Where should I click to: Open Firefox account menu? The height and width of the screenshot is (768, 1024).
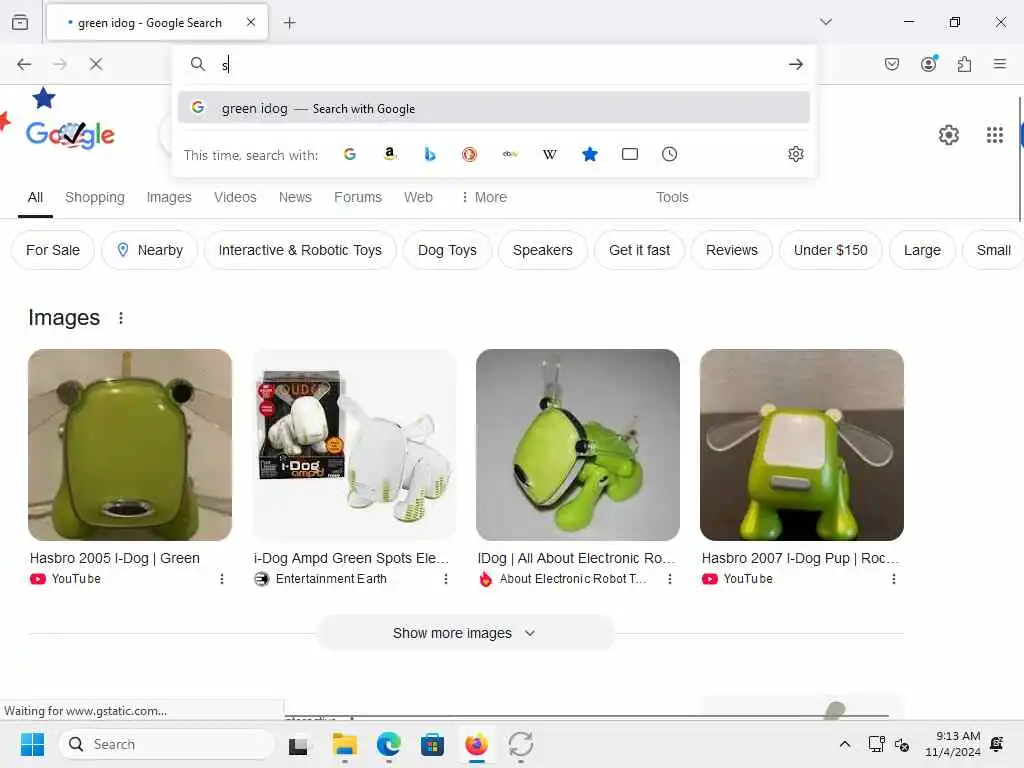pyautogui.click(x=929, y=63)
